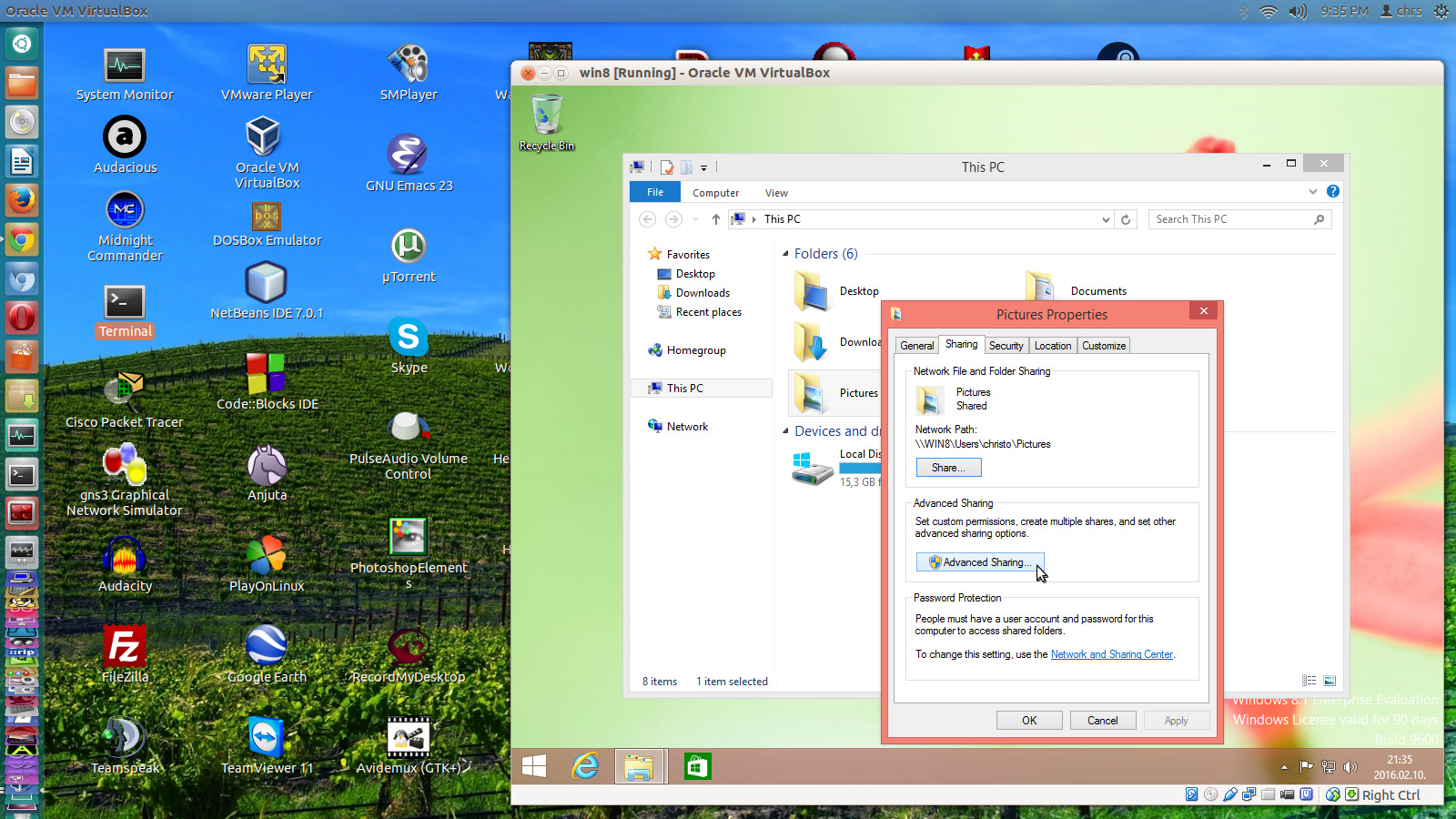Go up one folder level in Explorer
1456x819 pixels.
tap(716, 219)
